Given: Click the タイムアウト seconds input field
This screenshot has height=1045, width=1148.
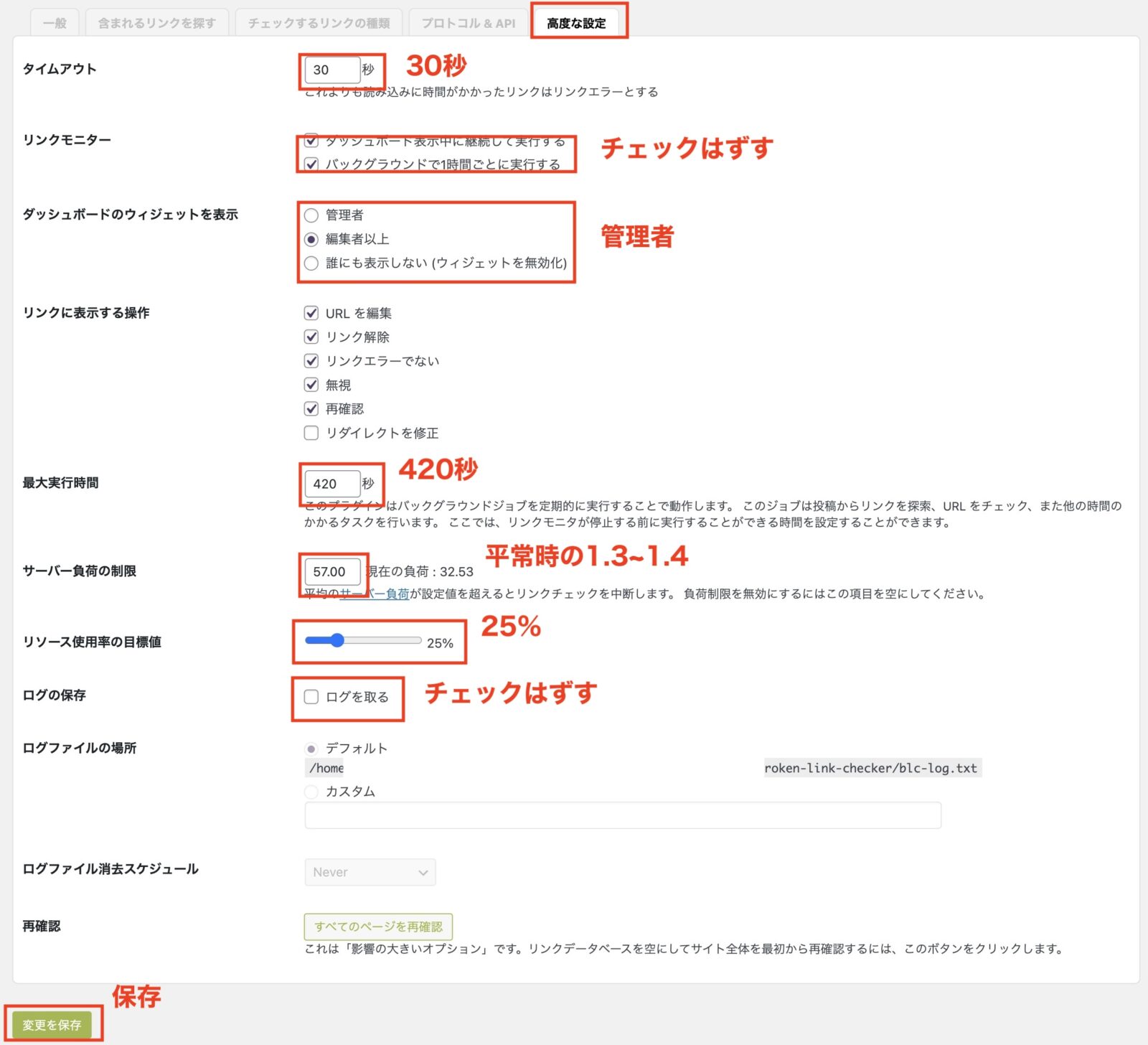Looking at the screenshot, I should pyautogui.click(x=331, y=70).
